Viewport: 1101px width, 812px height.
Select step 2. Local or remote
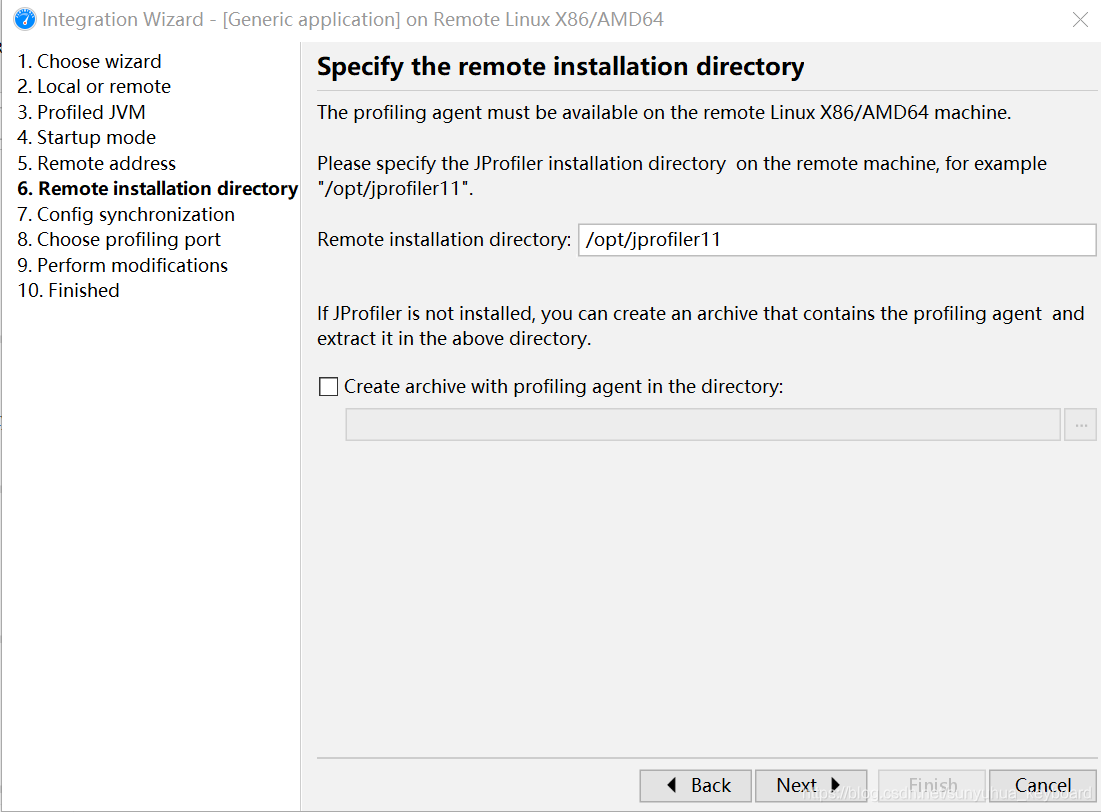(x=94, y=87)
